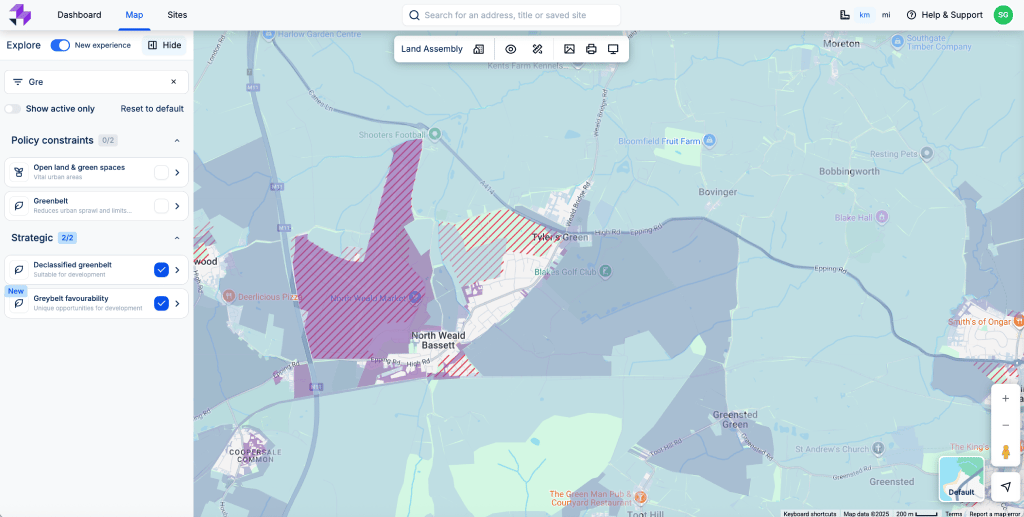The image size is (1024, 517).
Task: Expand Greybelt favourability details chevron
Action: (178, 303)
